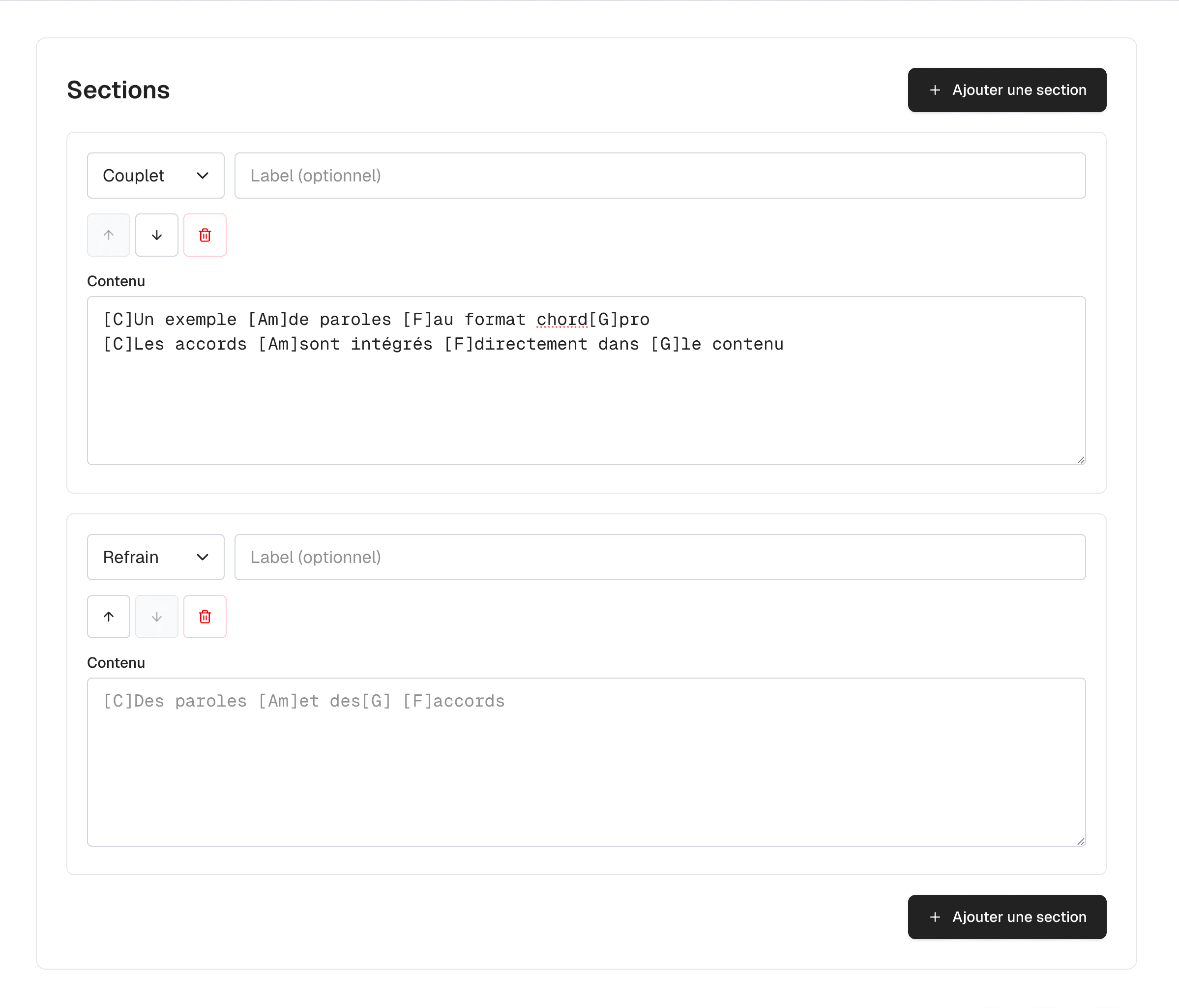This screenshot has height=1008, width=1179.
Task: Grab the Couplet textarea resize handle
Action: [1081, 460]
